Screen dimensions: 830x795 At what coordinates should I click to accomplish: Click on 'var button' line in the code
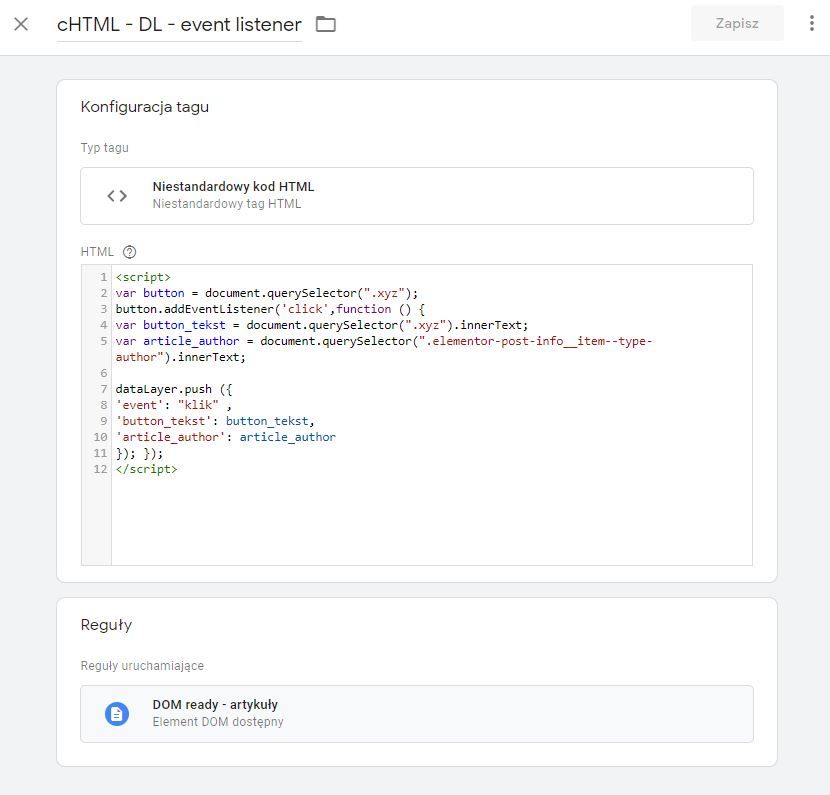click(x=267, y=293)
